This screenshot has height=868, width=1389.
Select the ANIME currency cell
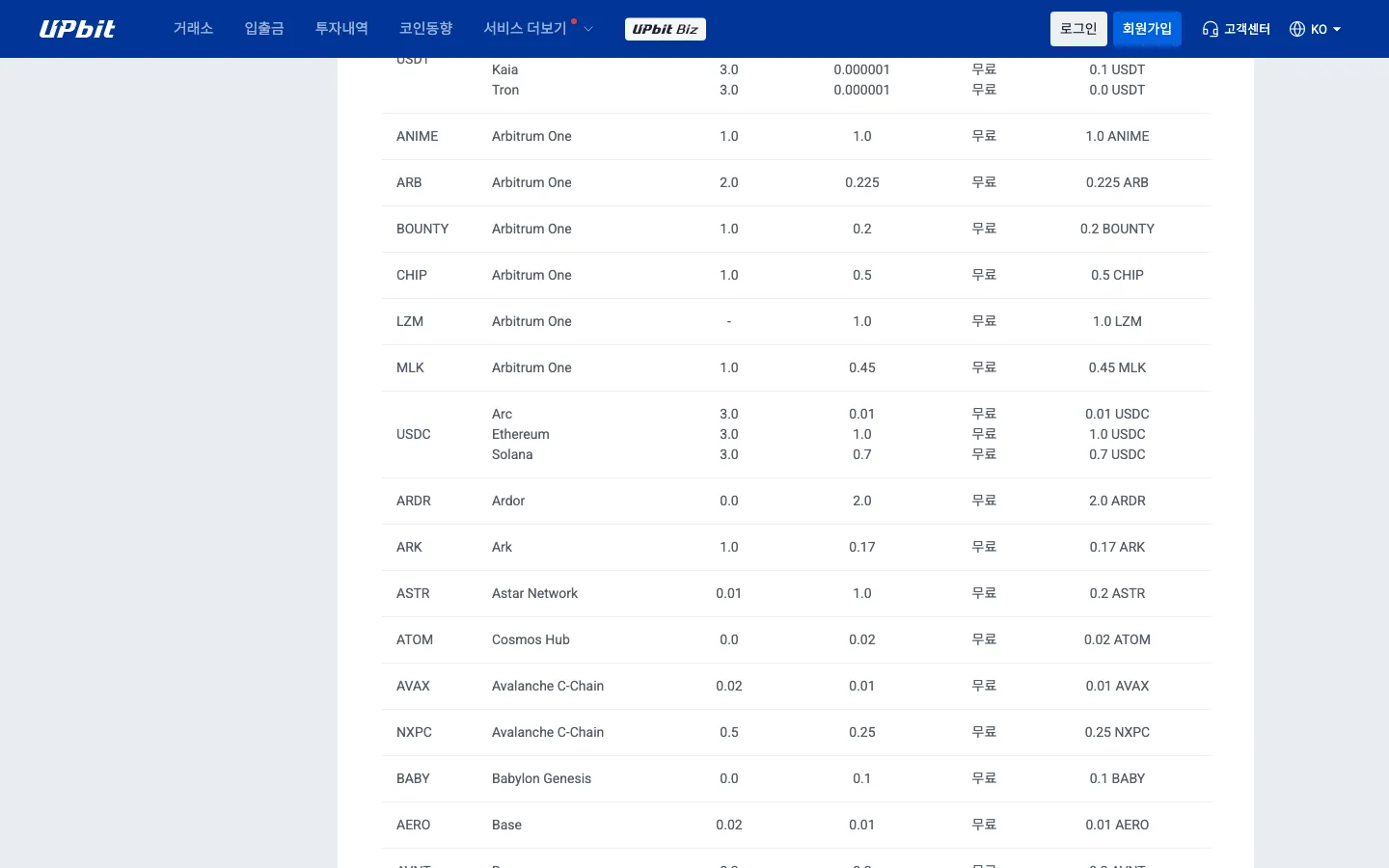(x=418, y=136)
